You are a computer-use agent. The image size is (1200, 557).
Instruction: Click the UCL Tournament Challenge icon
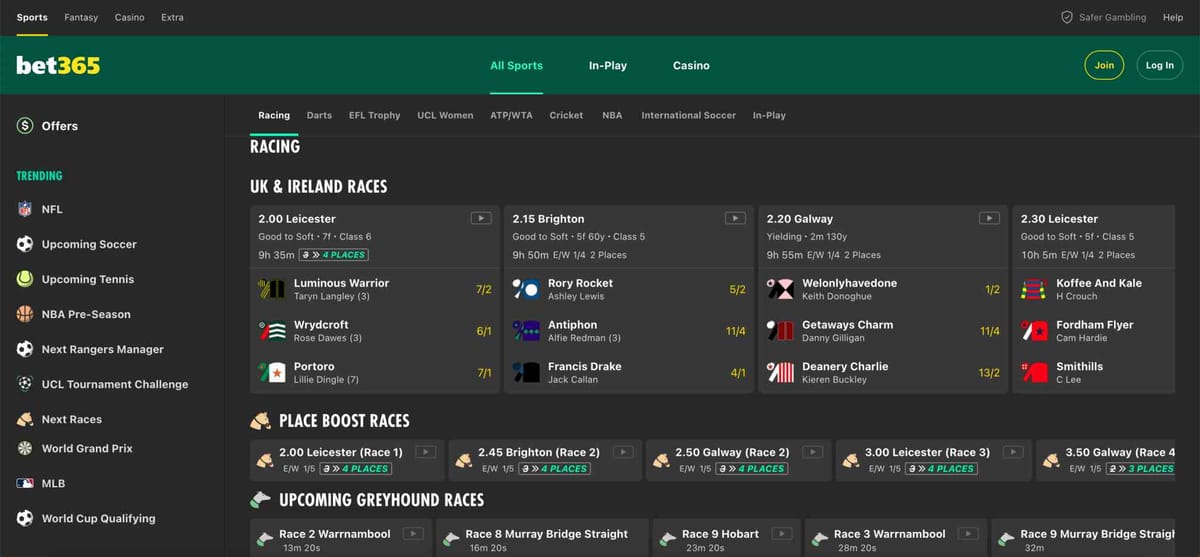(x=25, y=384)
